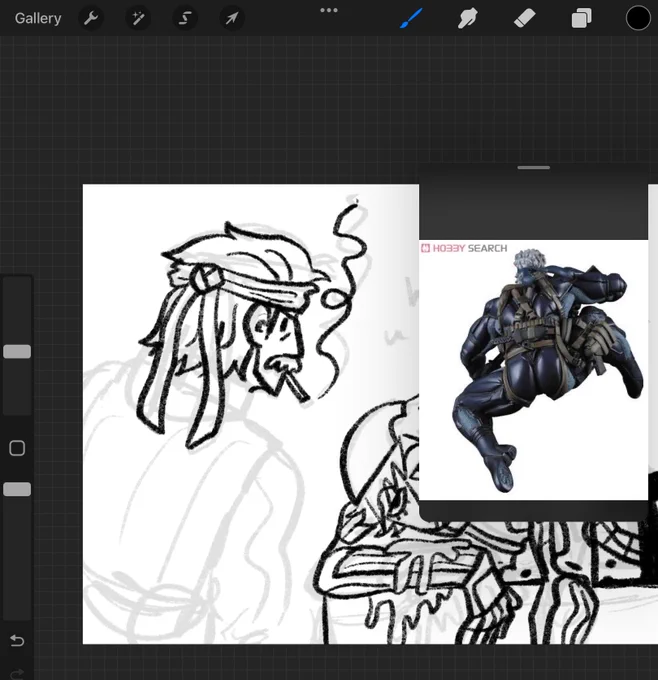Undo the last stroke

tap(17, 641)
